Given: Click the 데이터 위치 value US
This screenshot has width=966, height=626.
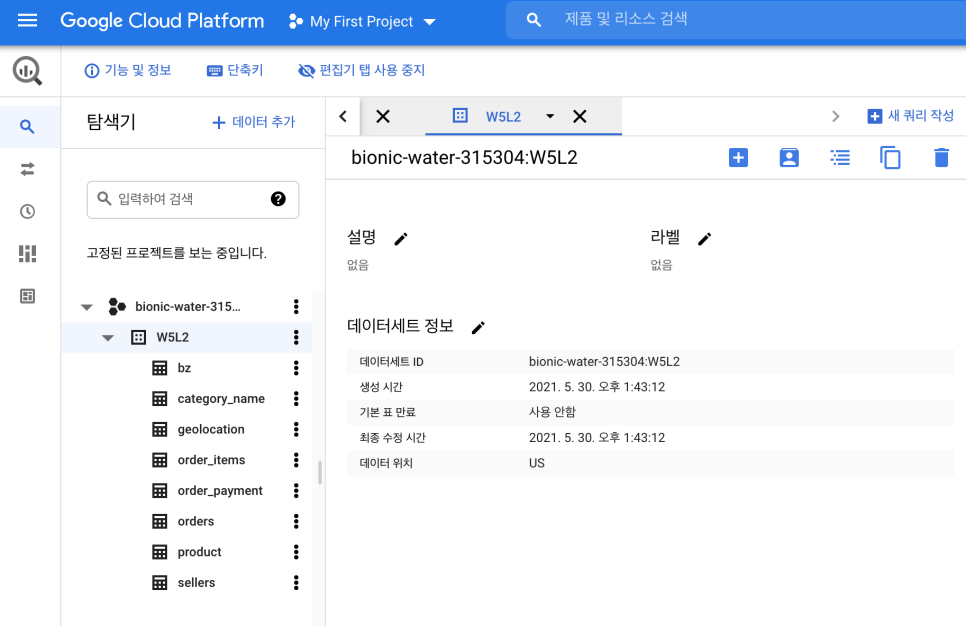Looking at the screenshot, I should point(537,463).
